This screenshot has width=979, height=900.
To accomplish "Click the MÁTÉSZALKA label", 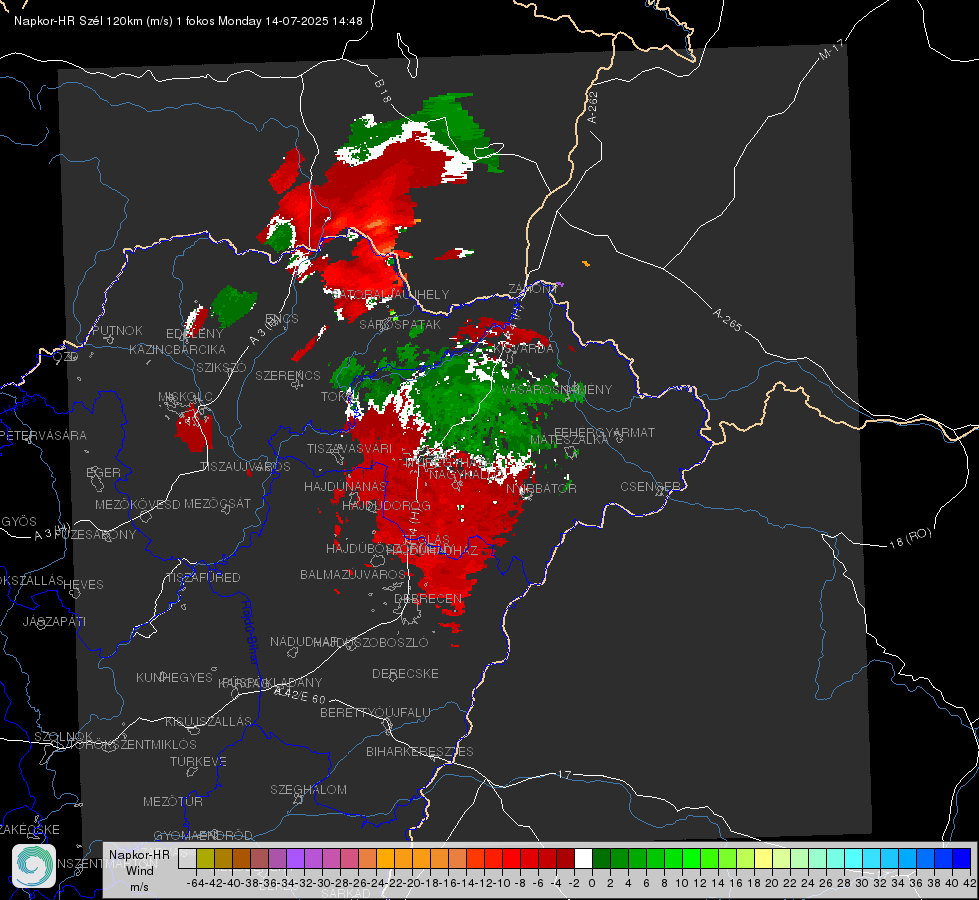I will click(x=569, y=440).
